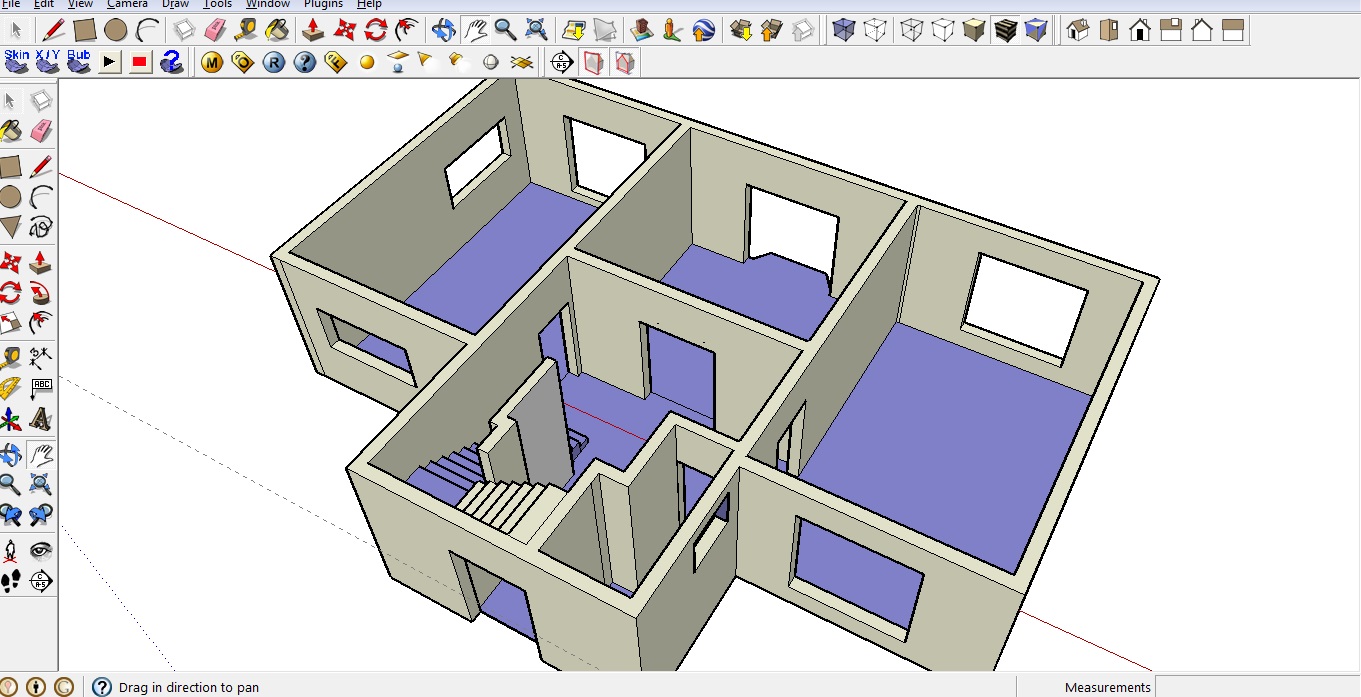Open the Plugins menu
This screenshot has height=697, width=1361.
(323, 4)
